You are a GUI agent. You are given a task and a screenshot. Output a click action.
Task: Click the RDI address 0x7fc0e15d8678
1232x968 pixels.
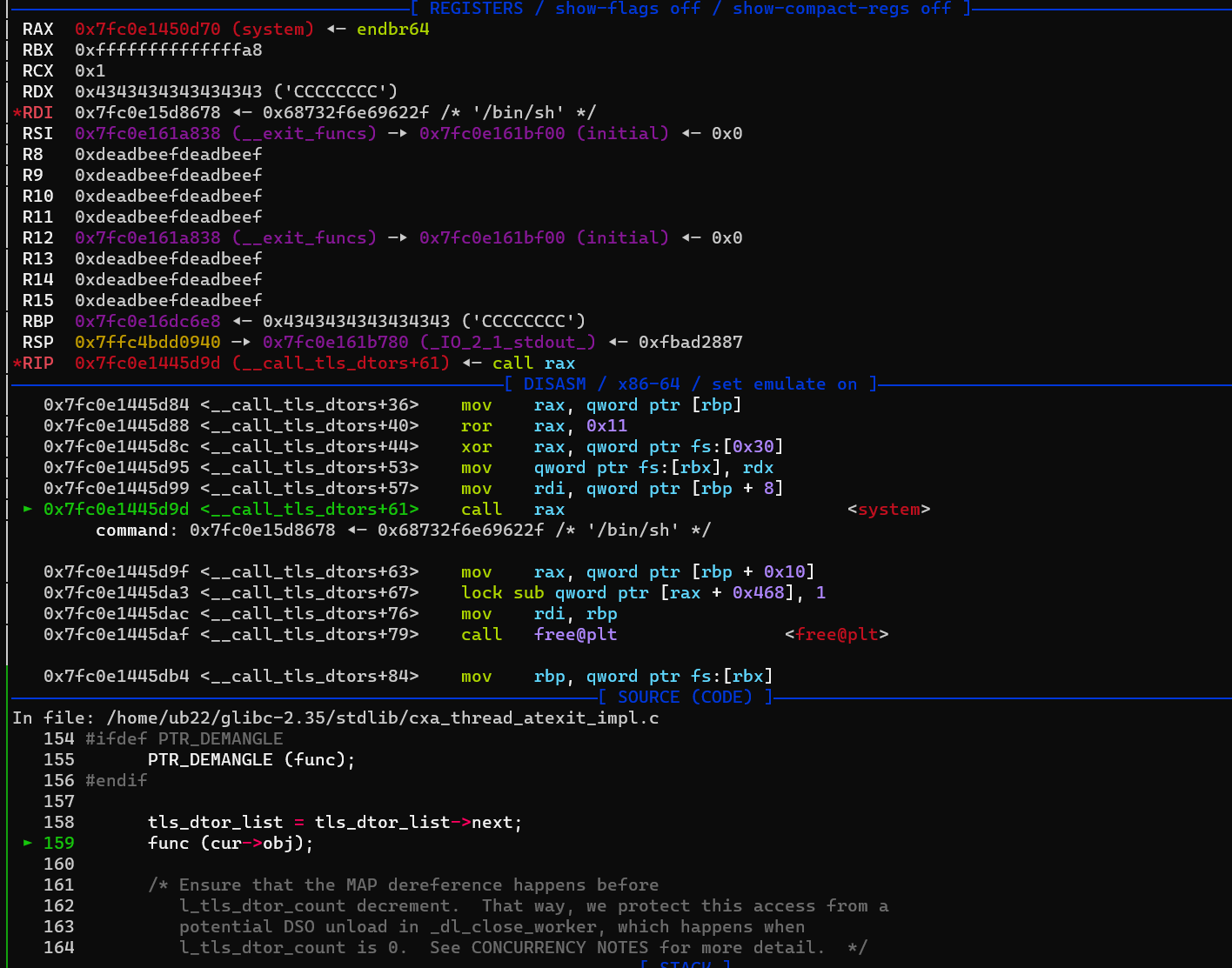(x=147, y=112)
